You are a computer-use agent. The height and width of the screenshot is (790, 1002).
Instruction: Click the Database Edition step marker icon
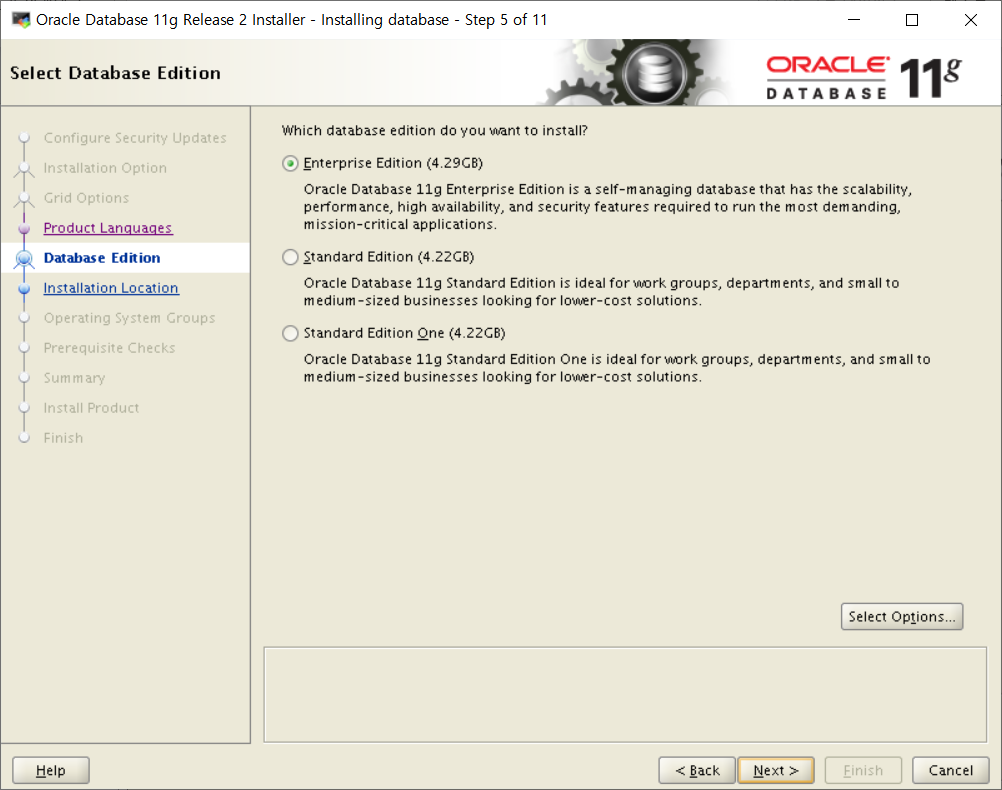pyautogui.click(x=24, y=258)
